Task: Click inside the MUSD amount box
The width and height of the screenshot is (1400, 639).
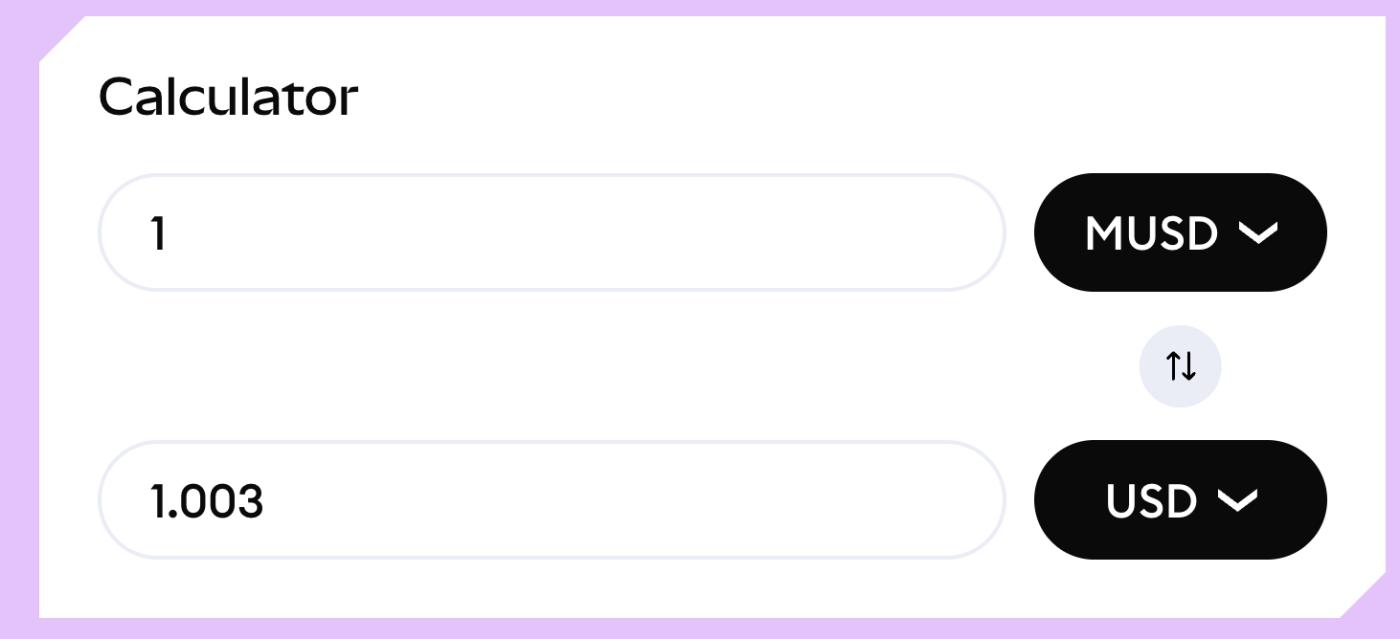Action: 551,232
